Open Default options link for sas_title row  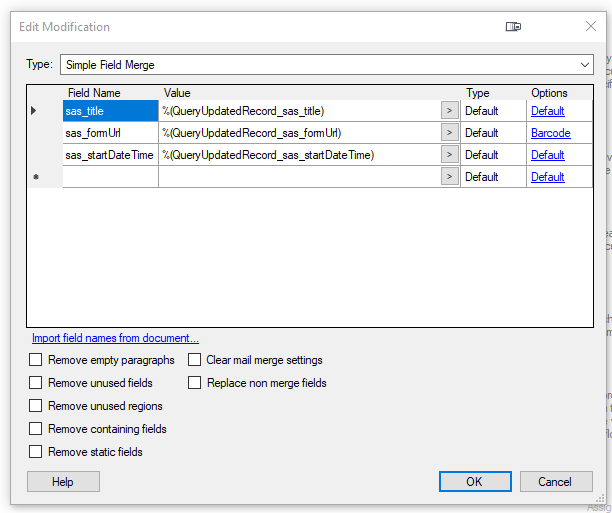(x=547, y=111)
